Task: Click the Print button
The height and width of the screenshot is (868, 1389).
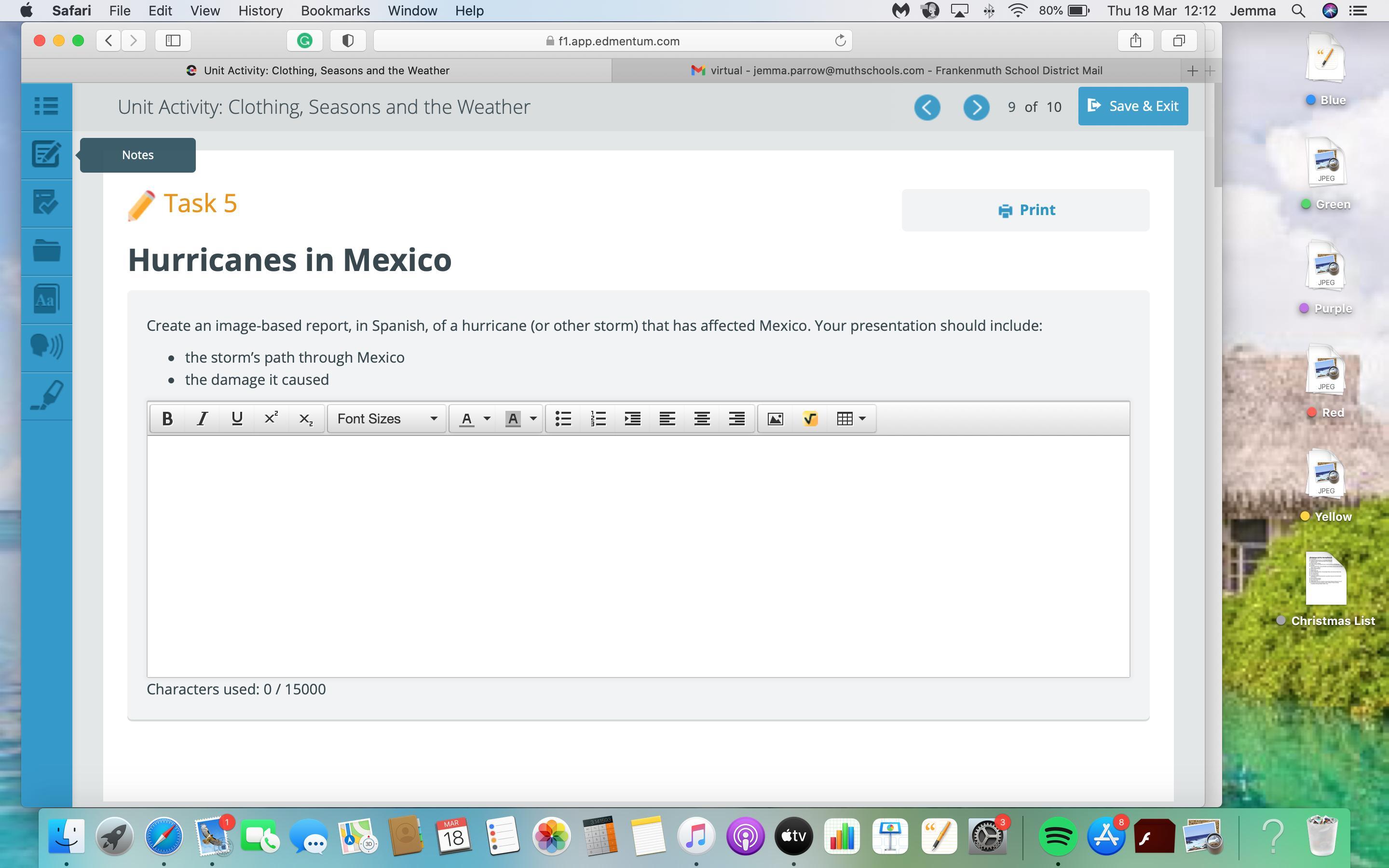Action: (x=1025, y=210)
